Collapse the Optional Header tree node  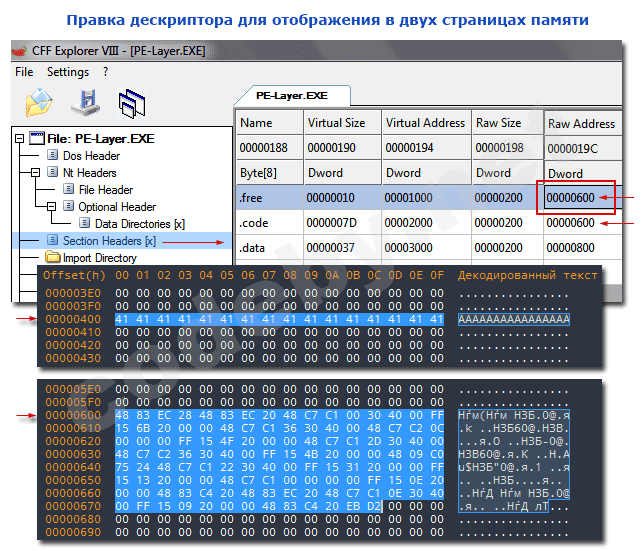(52, 206)
